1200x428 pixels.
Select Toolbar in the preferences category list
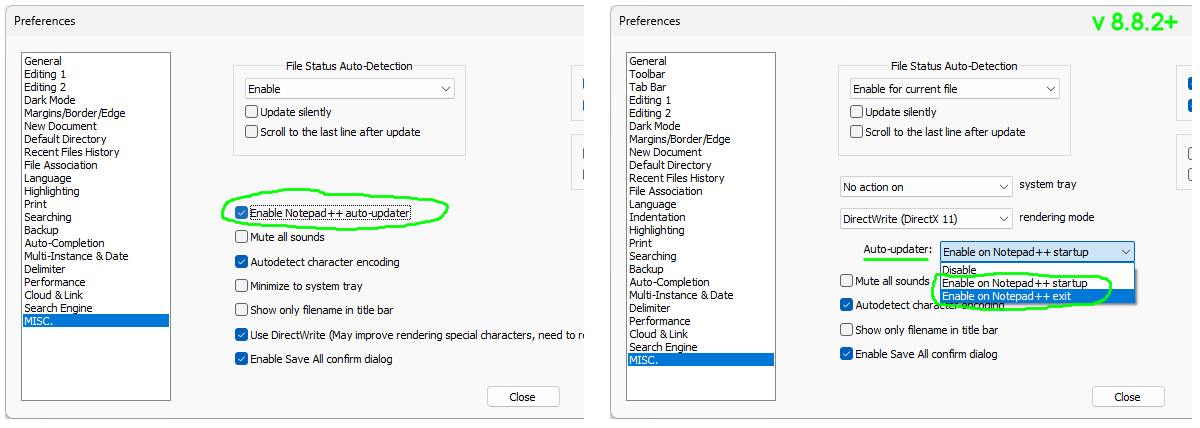click(x=647, y=74)
